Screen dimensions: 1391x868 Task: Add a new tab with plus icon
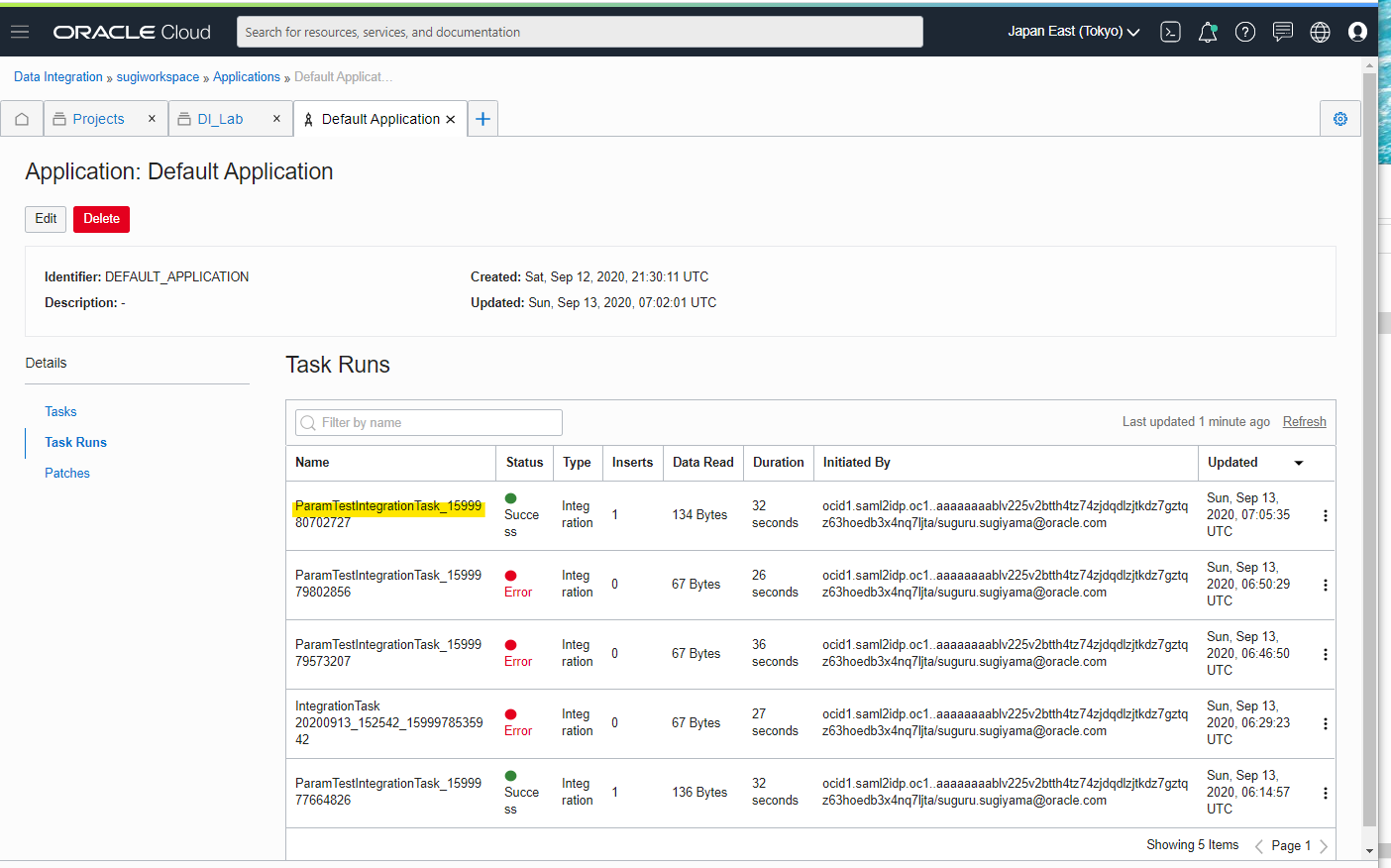[482, 119]
